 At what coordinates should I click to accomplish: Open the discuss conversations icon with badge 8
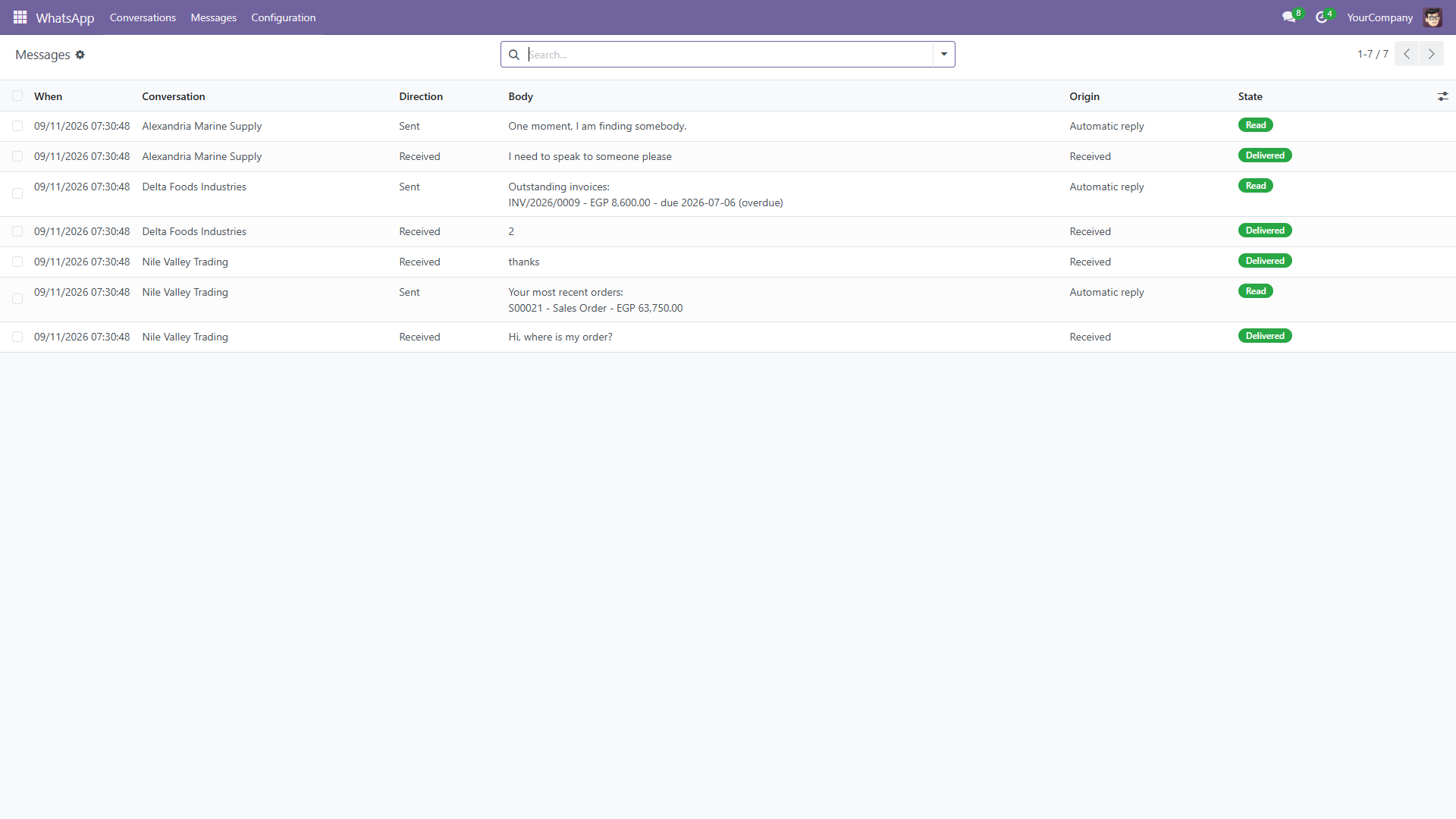tap(1288, 17)
